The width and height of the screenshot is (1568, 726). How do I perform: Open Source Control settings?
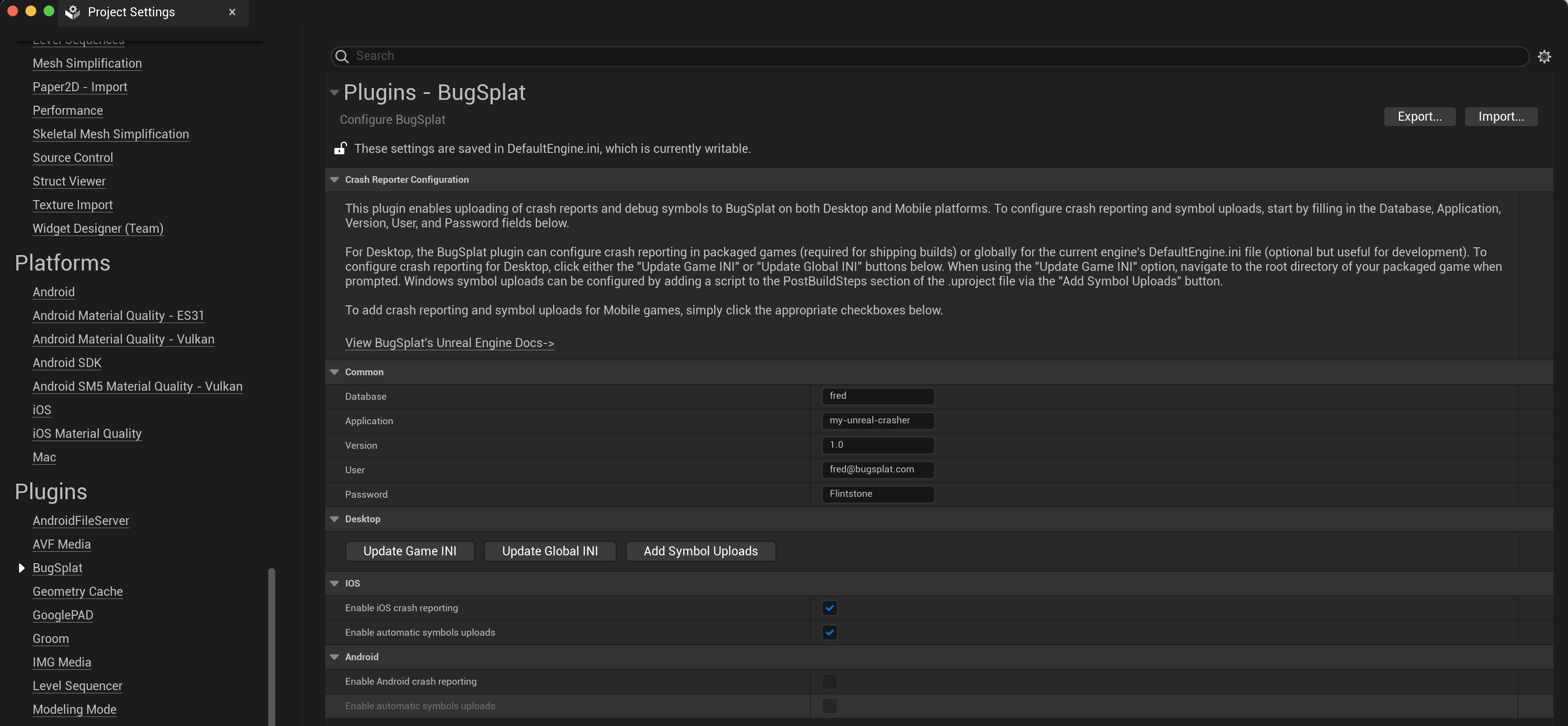coord(73,157)
